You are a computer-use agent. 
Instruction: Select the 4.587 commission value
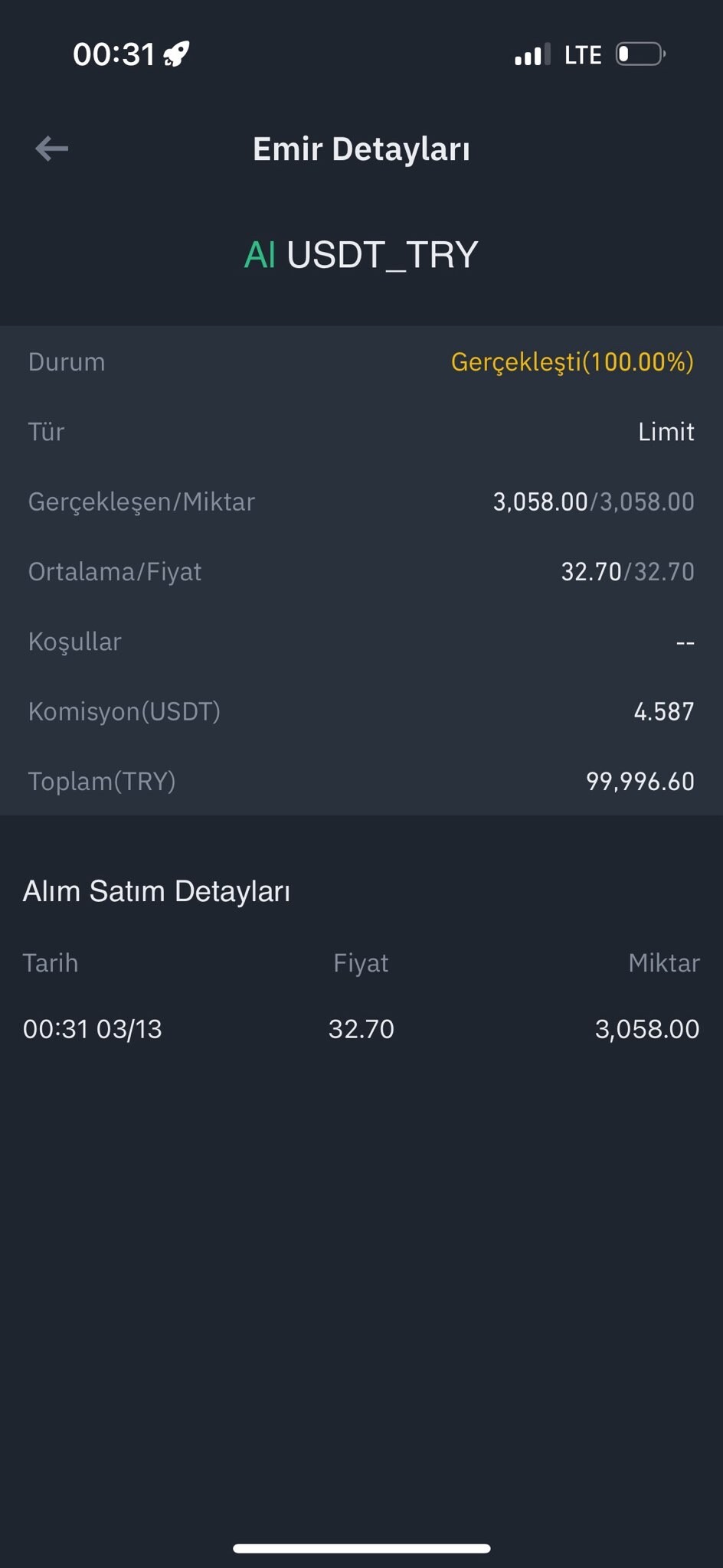click(x=664, y=712)
